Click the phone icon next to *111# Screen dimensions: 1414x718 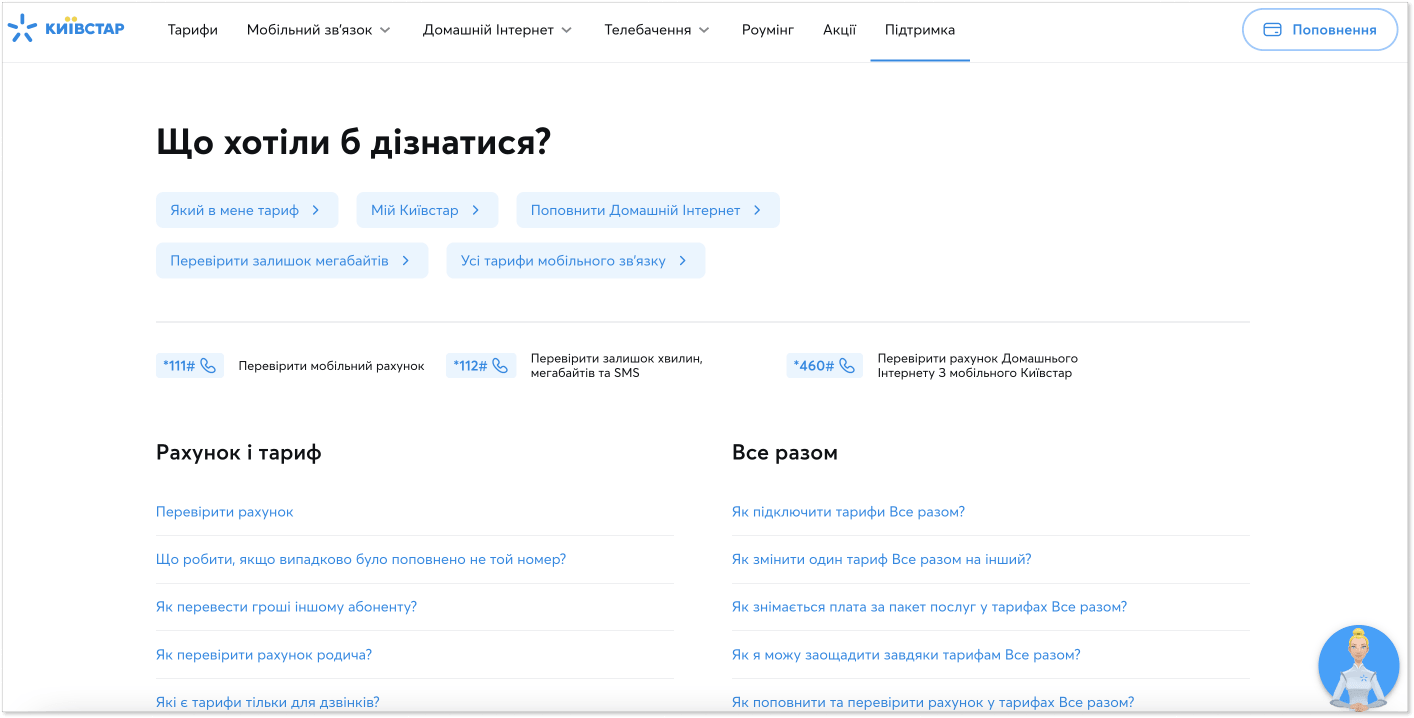tap(207, 365)
